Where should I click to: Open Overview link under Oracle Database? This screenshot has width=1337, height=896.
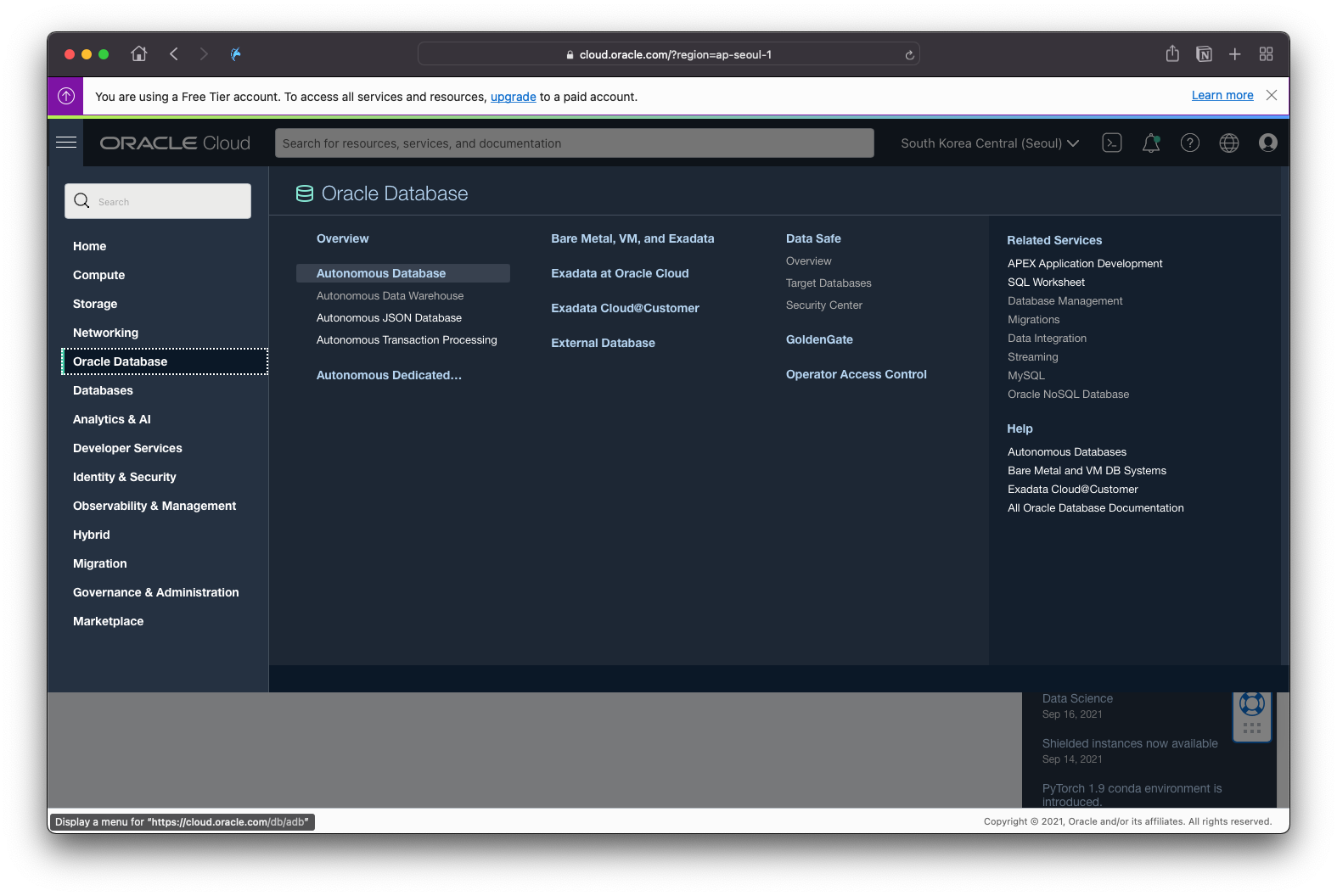pyautogui.click(x=343, y=238)
